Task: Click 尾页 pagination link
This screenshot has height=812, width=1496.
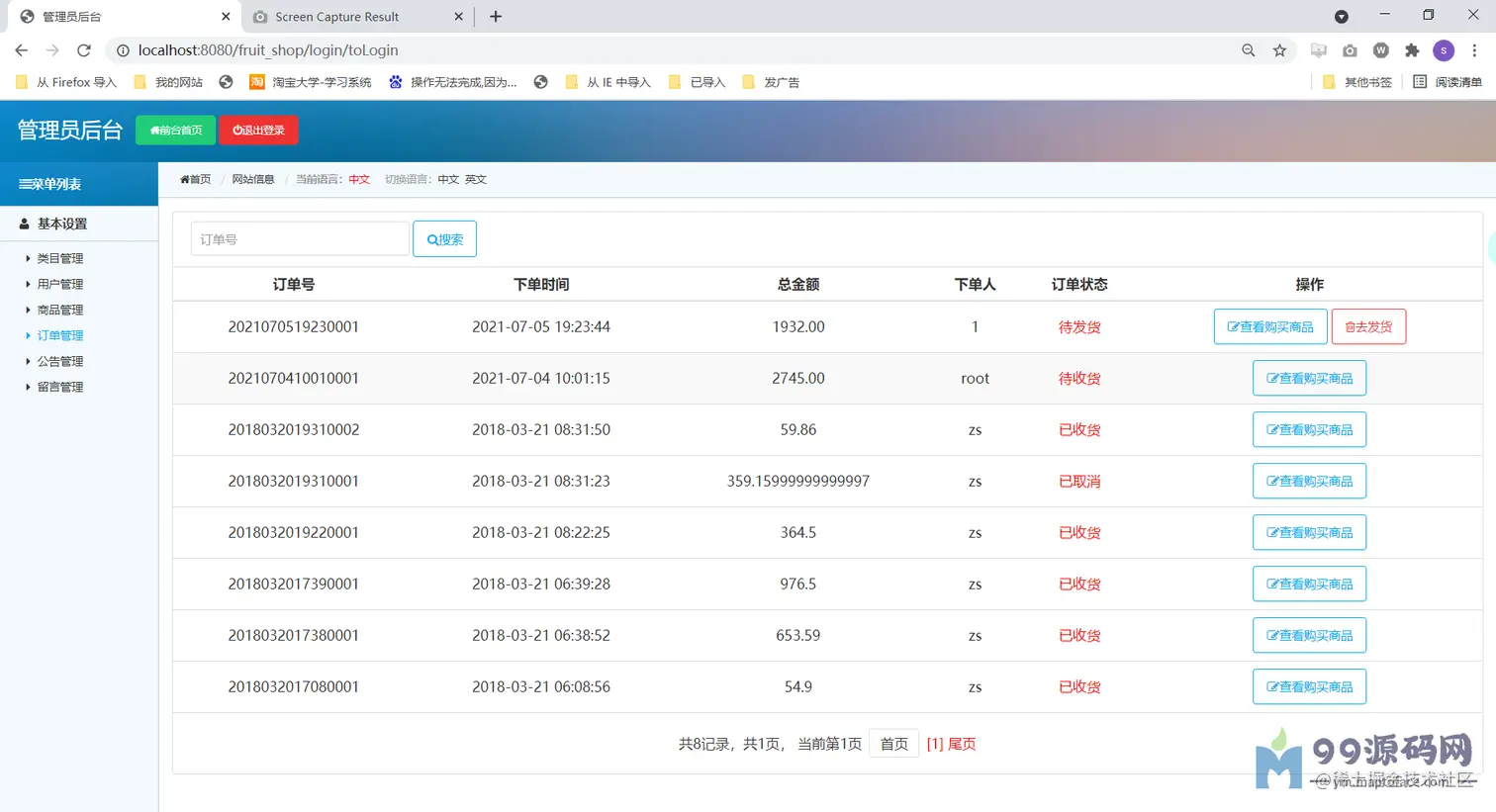Action: coord(962,744)
